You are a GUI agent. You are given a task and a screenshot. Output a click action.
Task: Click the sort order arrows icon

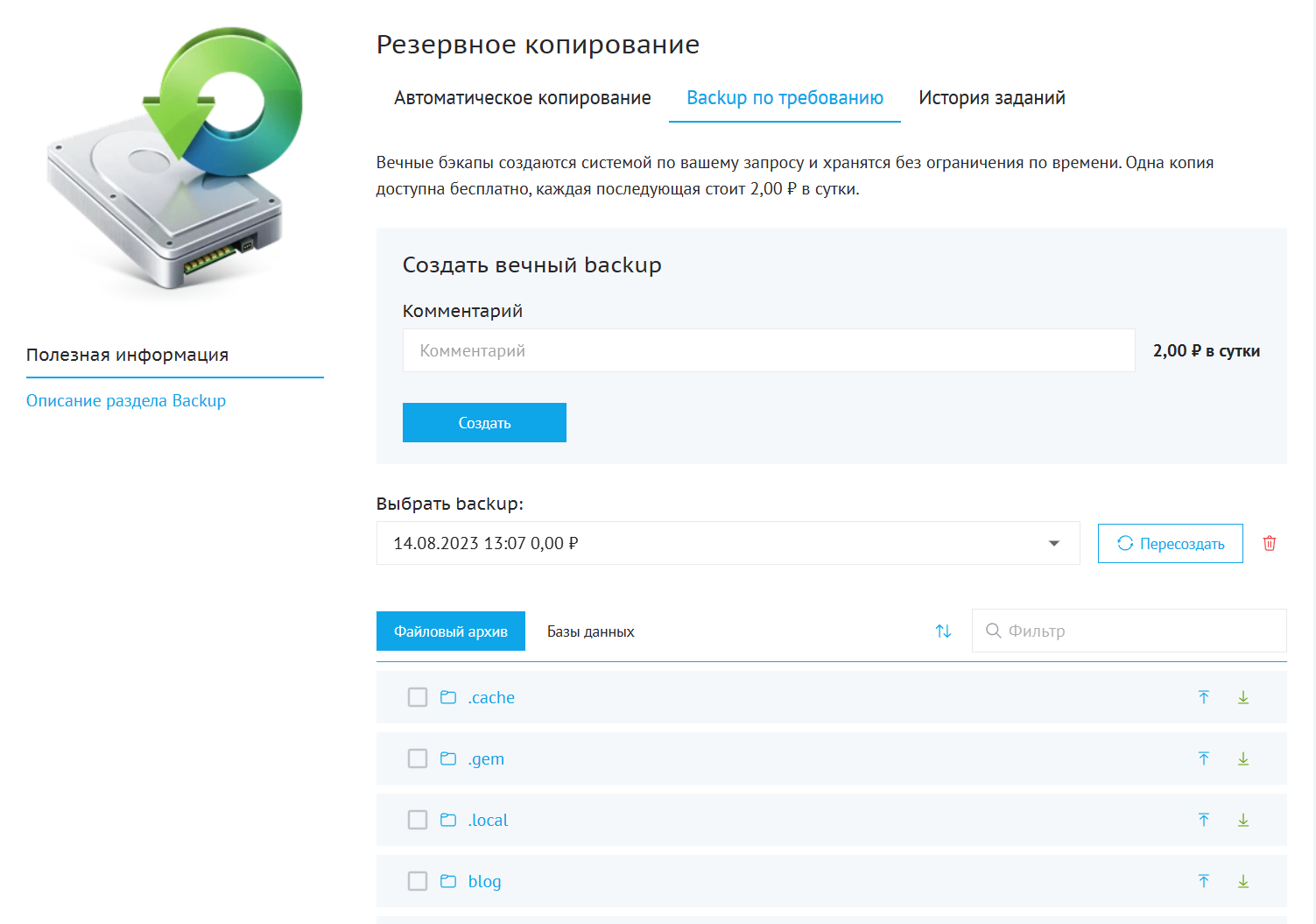[x=943, y=631]
